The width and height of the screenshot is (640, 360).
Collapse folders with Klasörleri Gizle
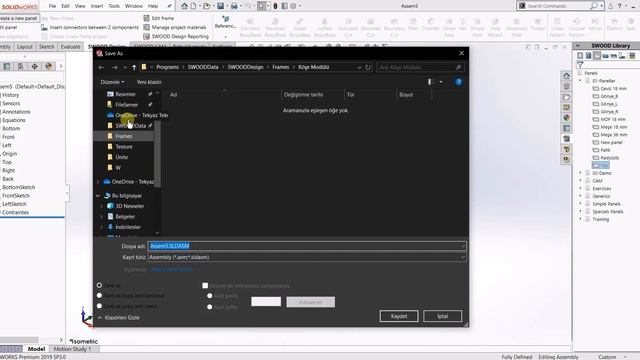119,318
